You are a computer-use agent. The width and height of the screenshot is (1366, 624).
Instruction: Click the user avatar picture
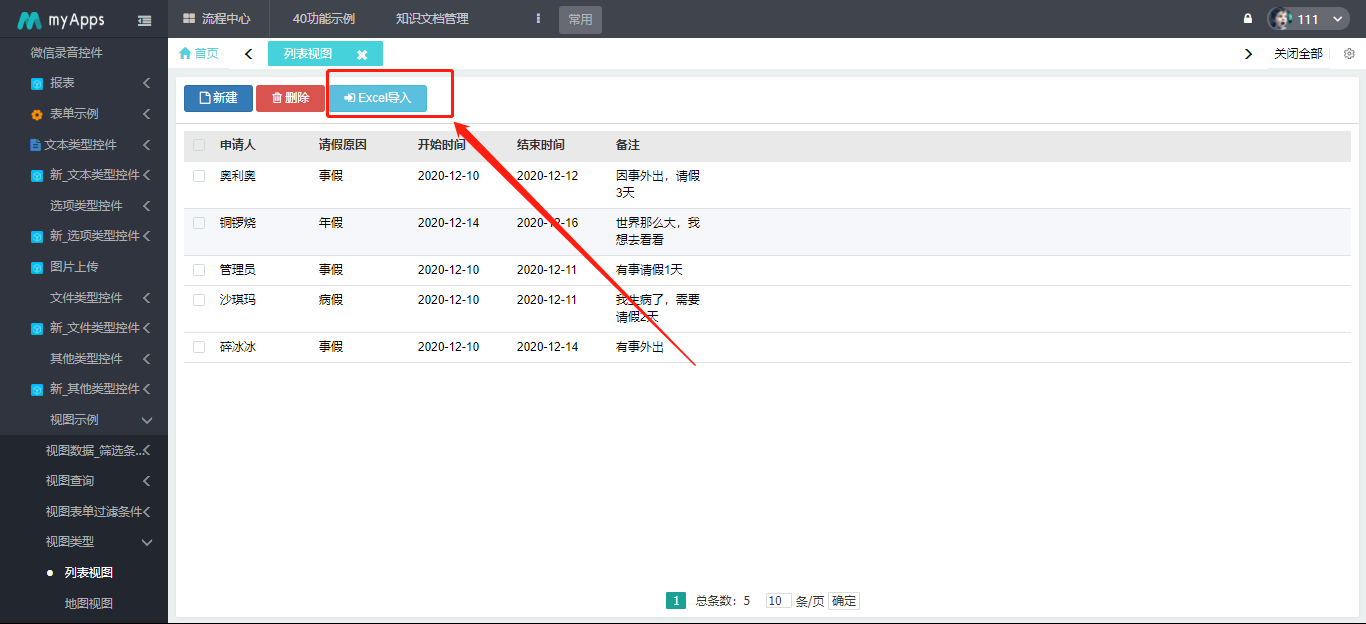point(1280,19)
